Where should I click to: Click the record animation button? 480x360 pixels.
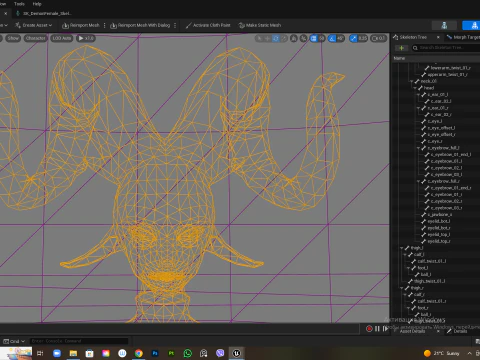tap(369, 329)
